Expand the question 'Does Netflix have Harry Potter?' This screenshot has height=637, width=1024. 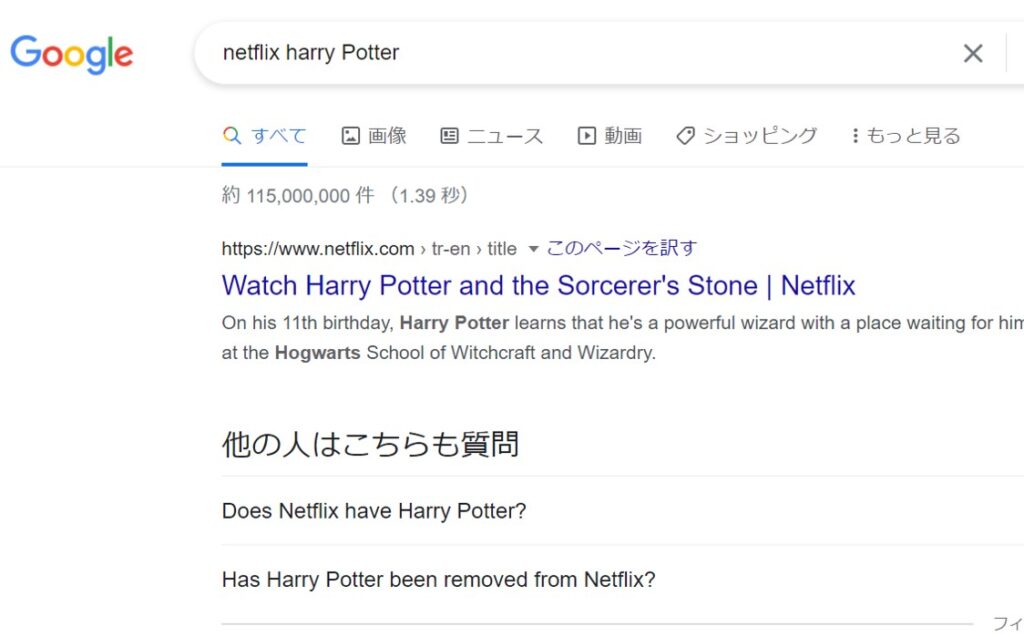click(373, 511)
